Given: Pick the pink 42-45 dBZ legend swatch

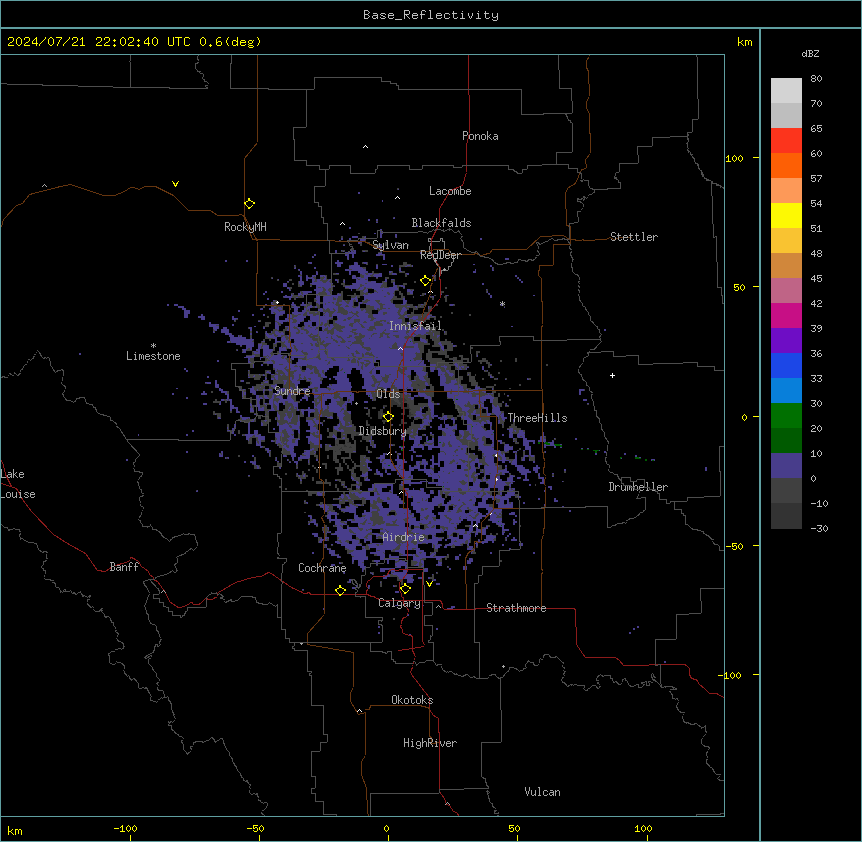Looking at the screenshot, I should click(786, 291).
